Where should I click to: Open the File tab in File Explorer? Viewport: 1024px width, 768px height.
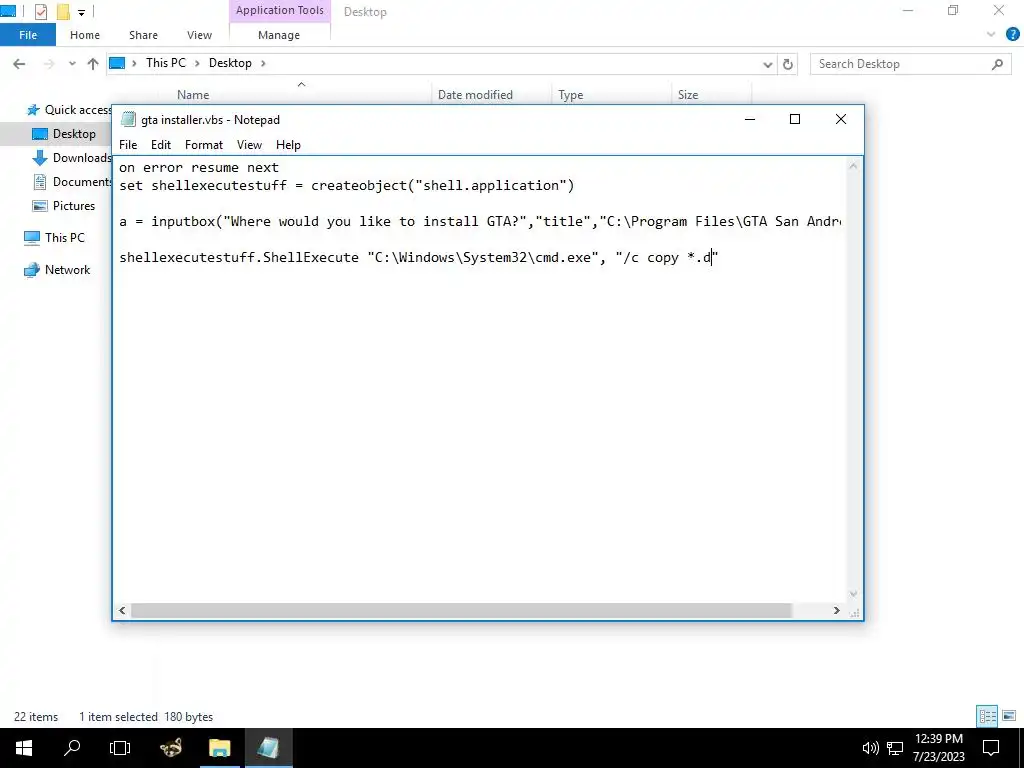(28, 35)
